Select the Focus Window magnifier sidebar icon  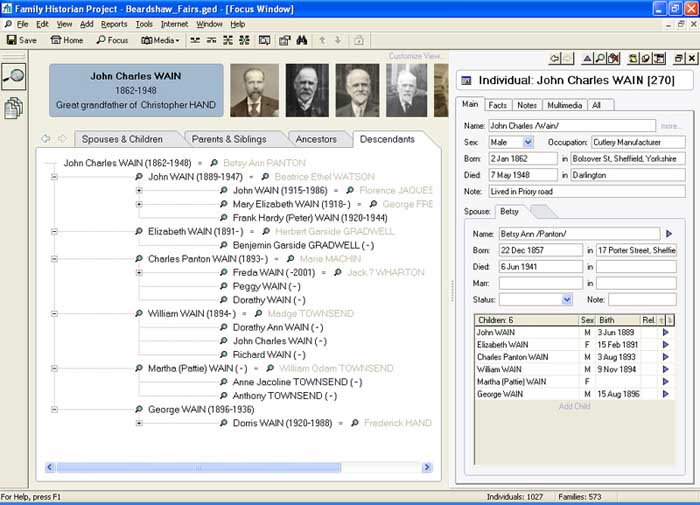[14, 76]
